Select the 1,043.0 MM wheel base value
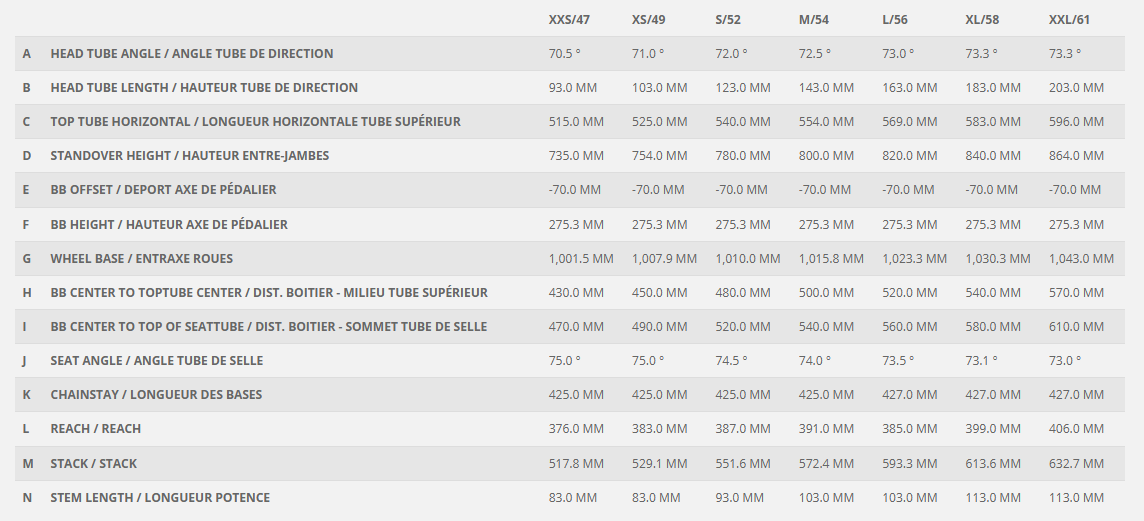The width and height of the screenshot is (1144, 521). click(1081, 259)
